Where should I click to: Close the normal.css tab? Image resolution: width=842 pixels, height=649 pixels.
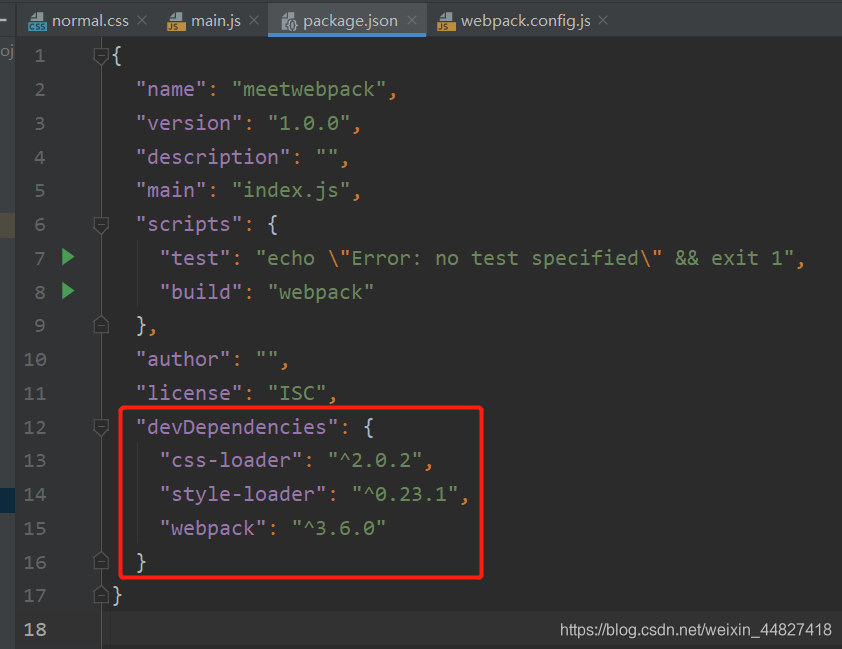click(142, 20)
